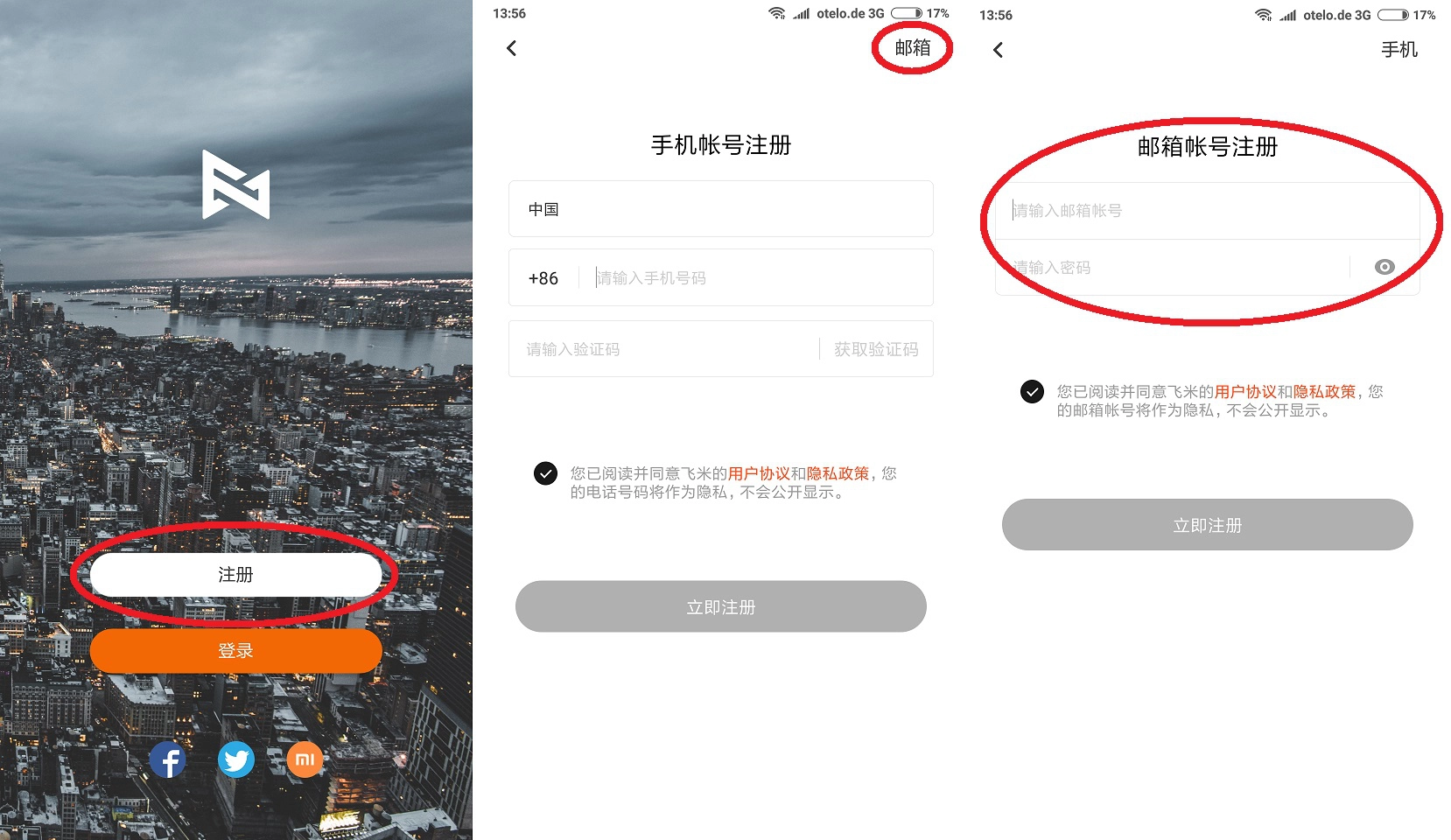Focus the 请输入邮箱帐号 email field

(x=1208, y=211)
